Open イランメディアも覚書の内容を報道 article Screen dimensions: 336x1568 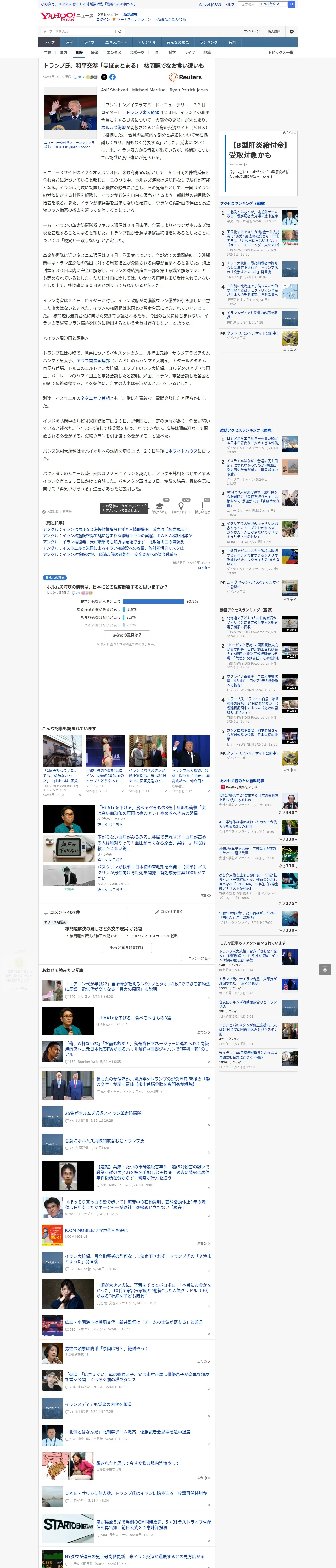click(98, 1404)
